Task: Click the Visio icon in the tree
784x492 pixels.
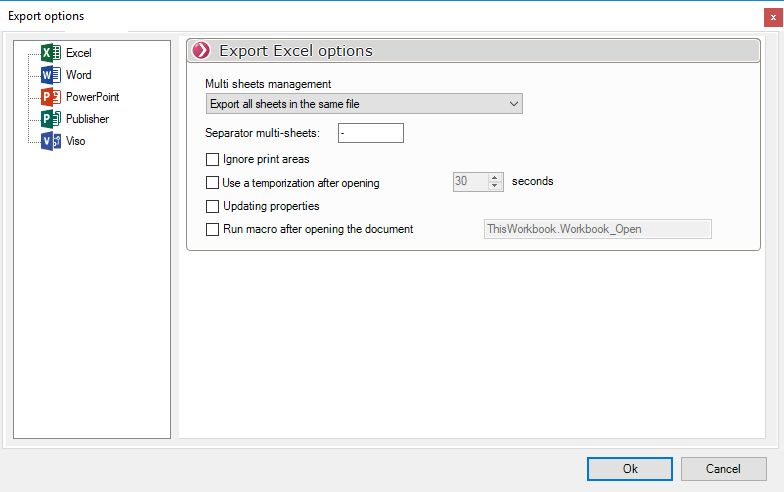Action: point(50,141)
